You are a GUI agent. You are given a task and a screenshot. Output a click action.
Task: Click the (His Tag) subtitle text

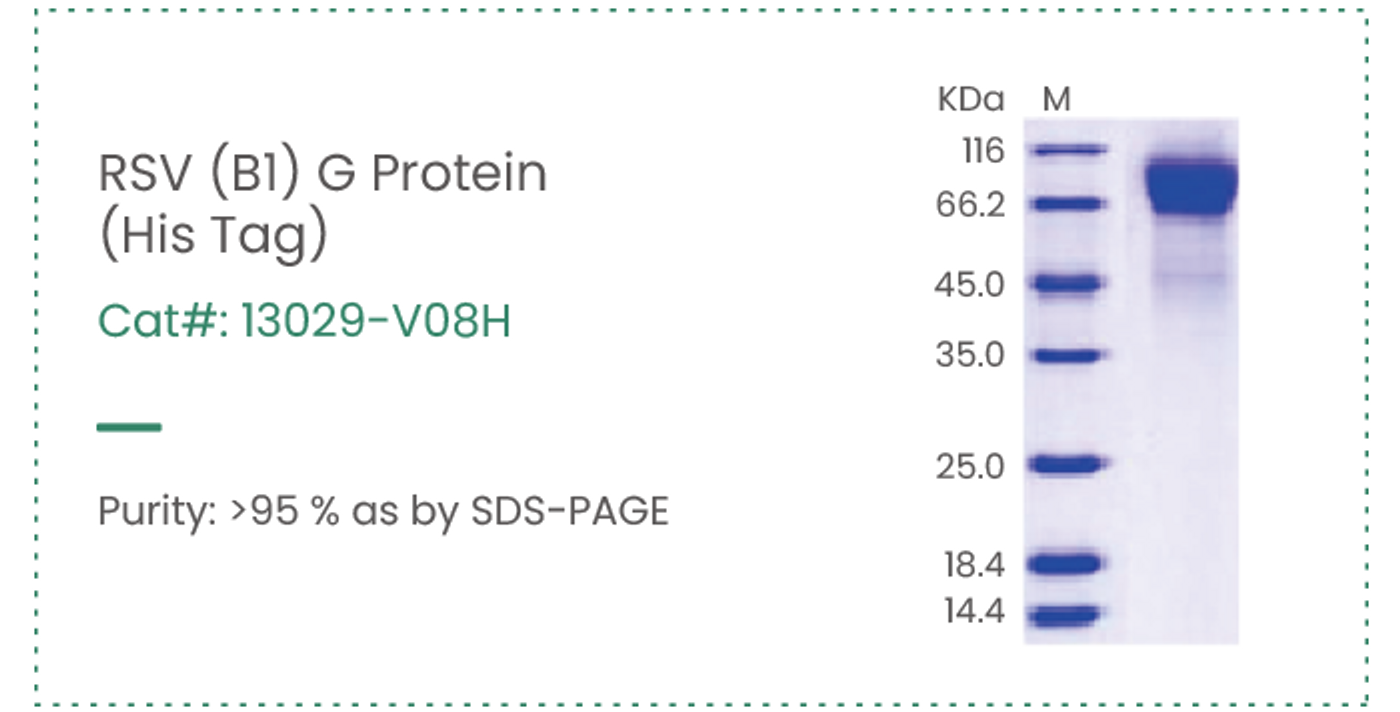pyautogui.click(x=213, y=236)
